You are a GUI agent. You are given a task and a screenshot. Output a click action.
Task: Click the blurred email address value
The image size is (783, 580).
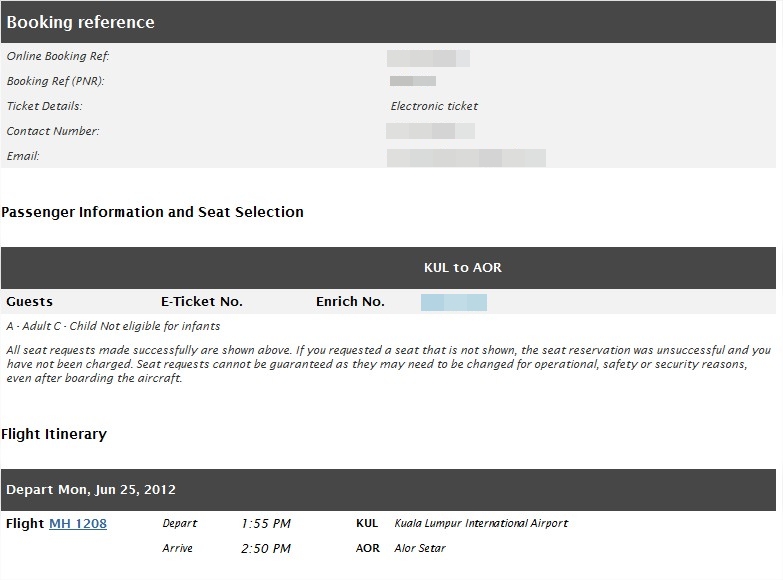click(x=466, y=157)
